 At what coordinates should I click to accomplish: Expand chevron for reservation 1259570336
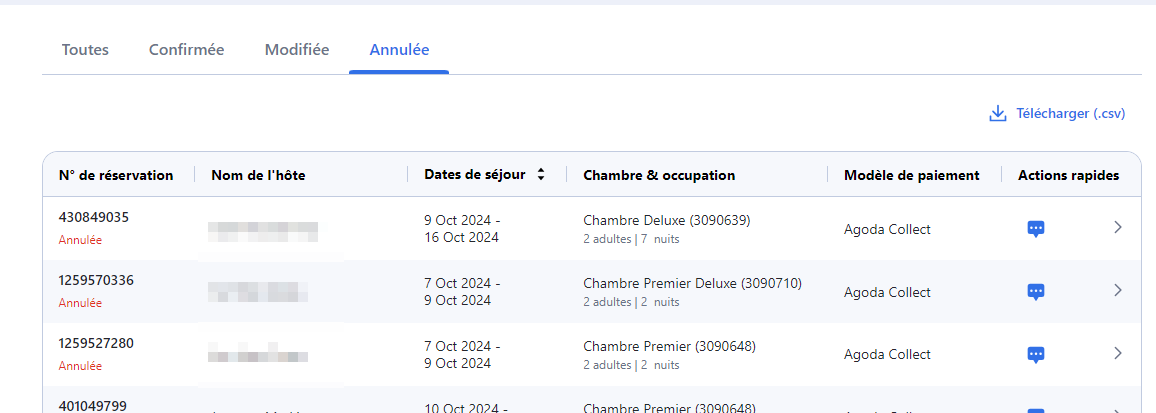coord(1118,291)
